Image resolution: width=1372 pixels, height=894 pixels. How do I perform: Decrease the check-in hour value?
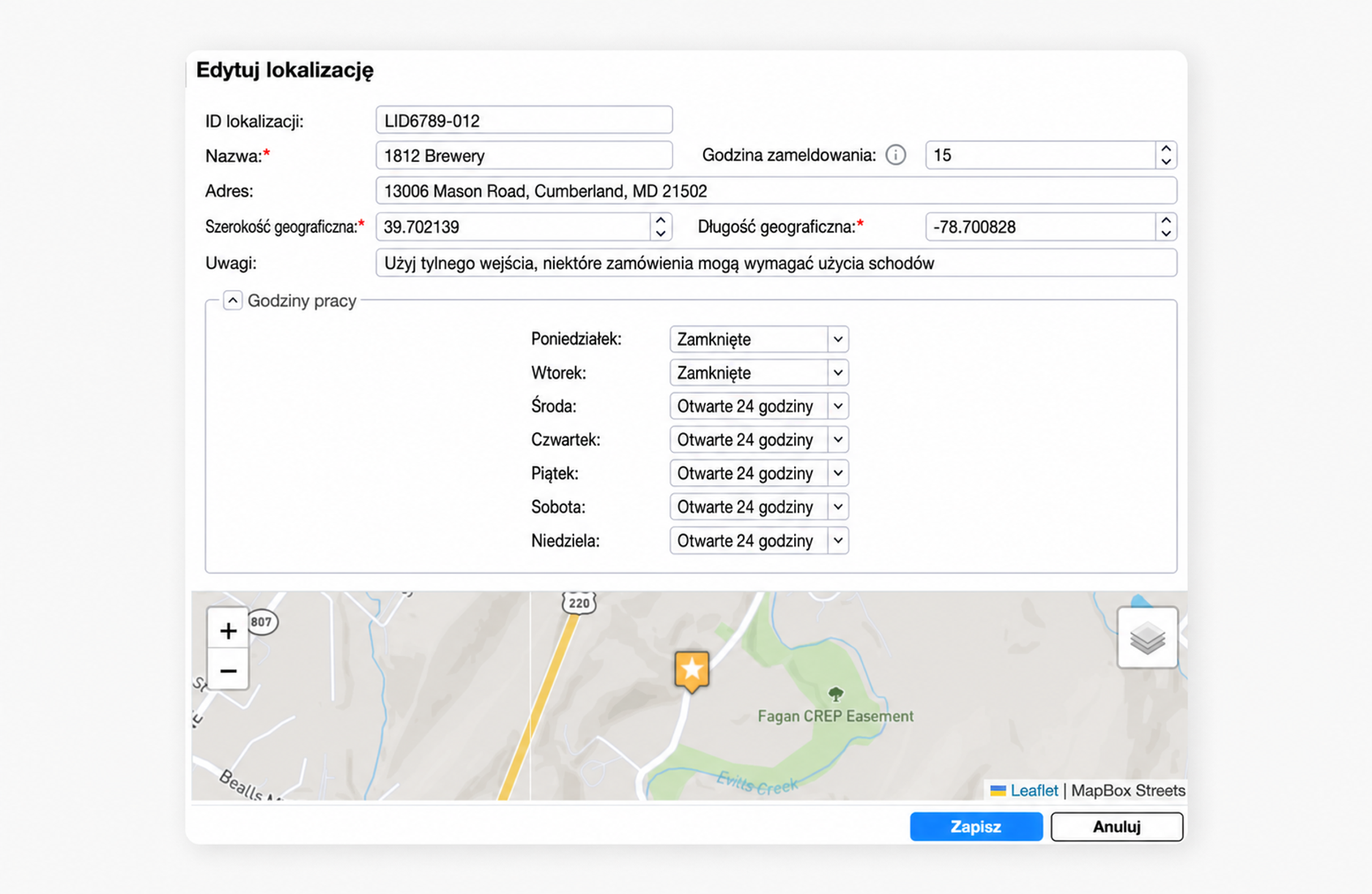pos(1166,161)
